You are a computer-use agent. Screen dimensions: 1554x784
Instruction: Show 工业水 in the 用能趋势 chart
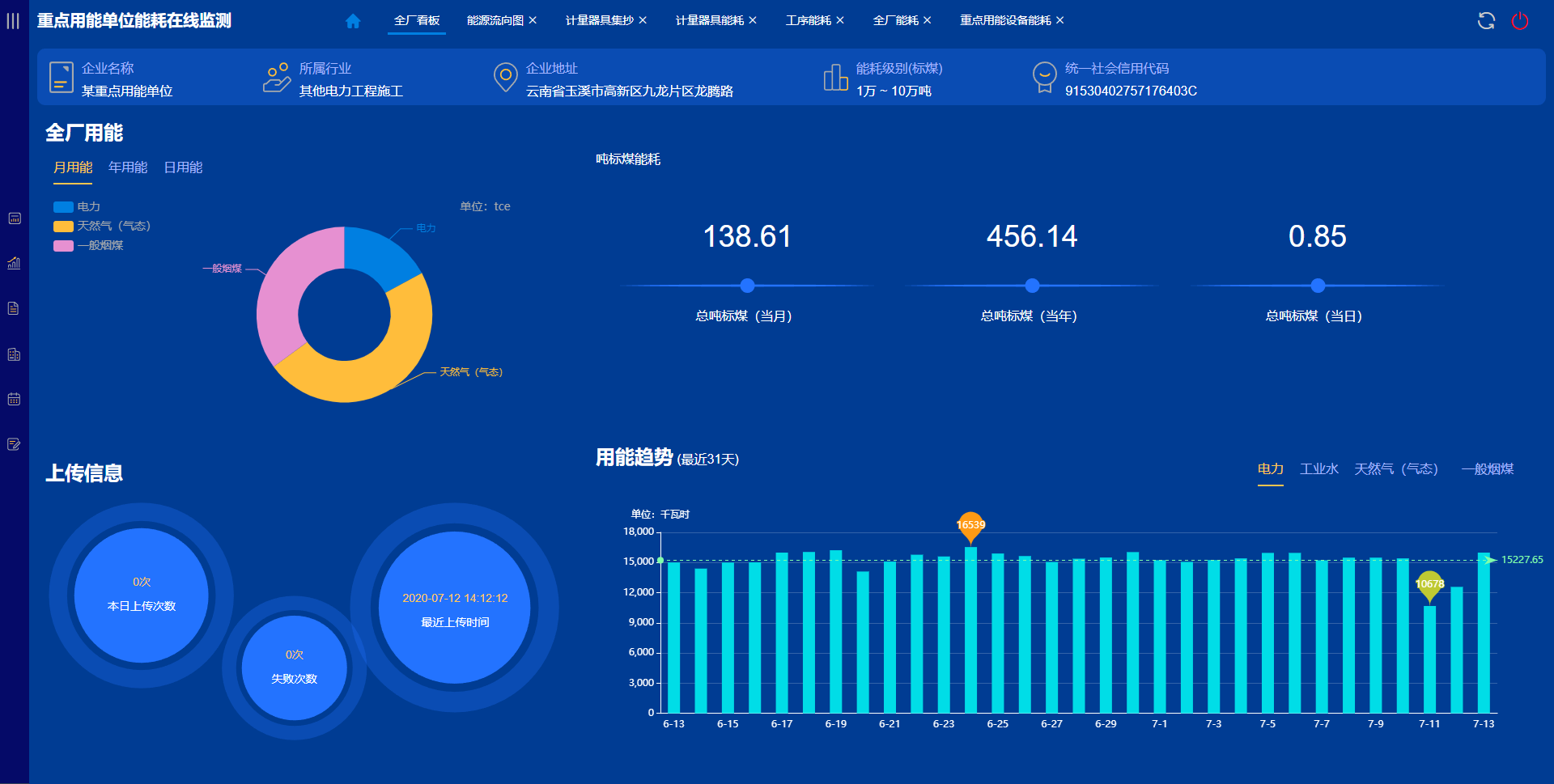[1318, 469]
